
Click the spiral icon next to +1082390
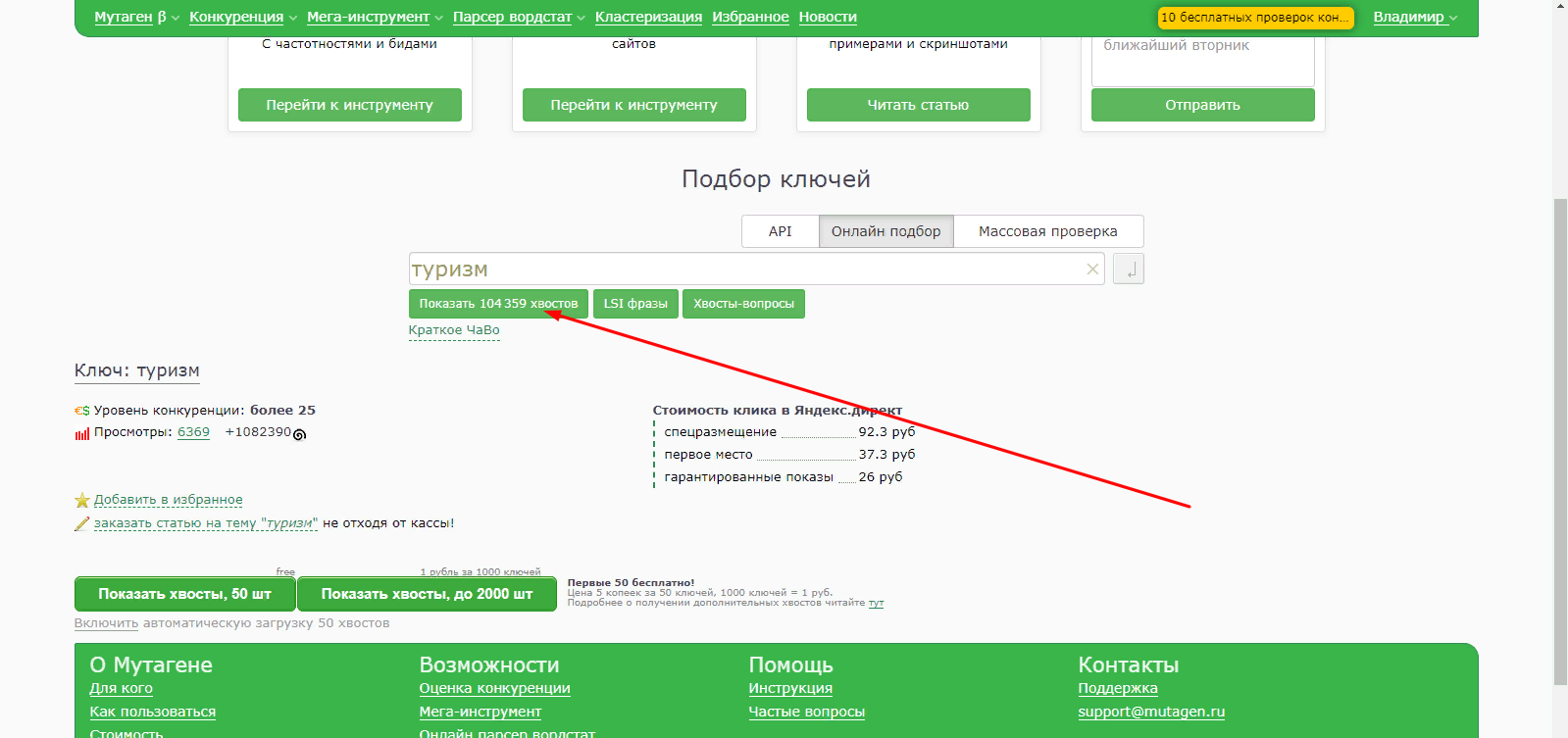300,434
